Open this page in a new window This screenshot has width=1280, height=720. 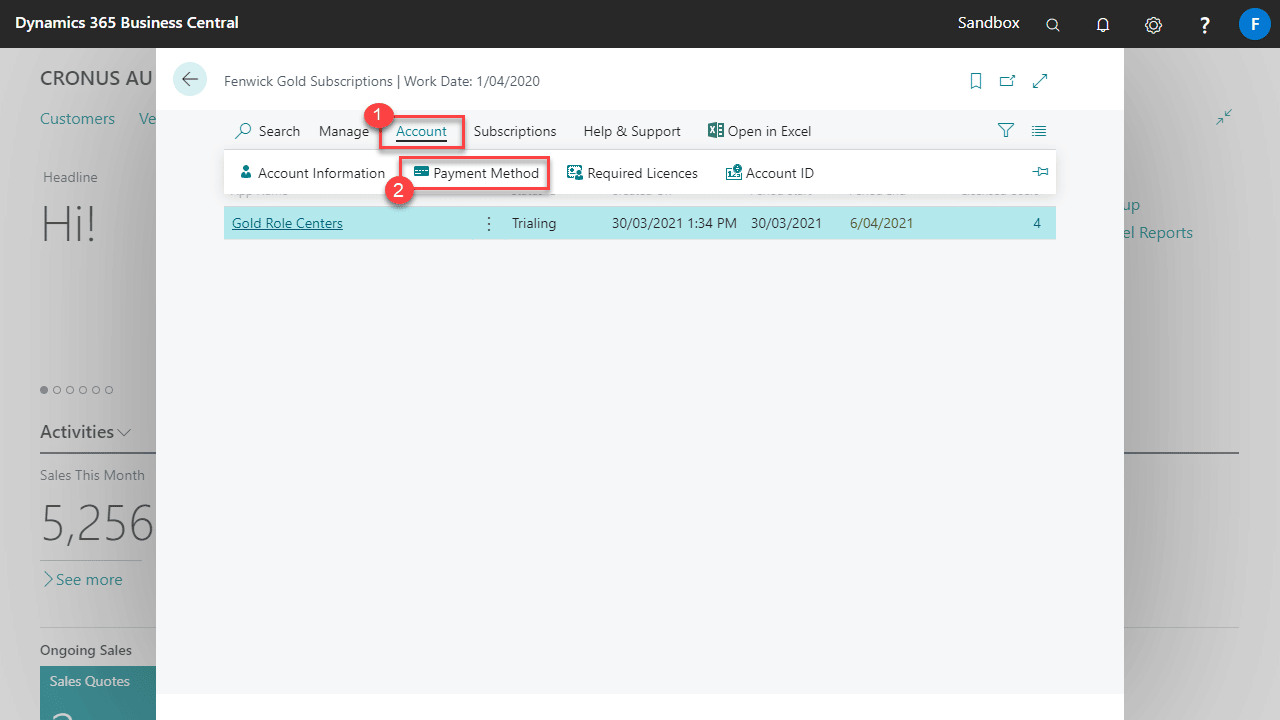pos(1008,81)
